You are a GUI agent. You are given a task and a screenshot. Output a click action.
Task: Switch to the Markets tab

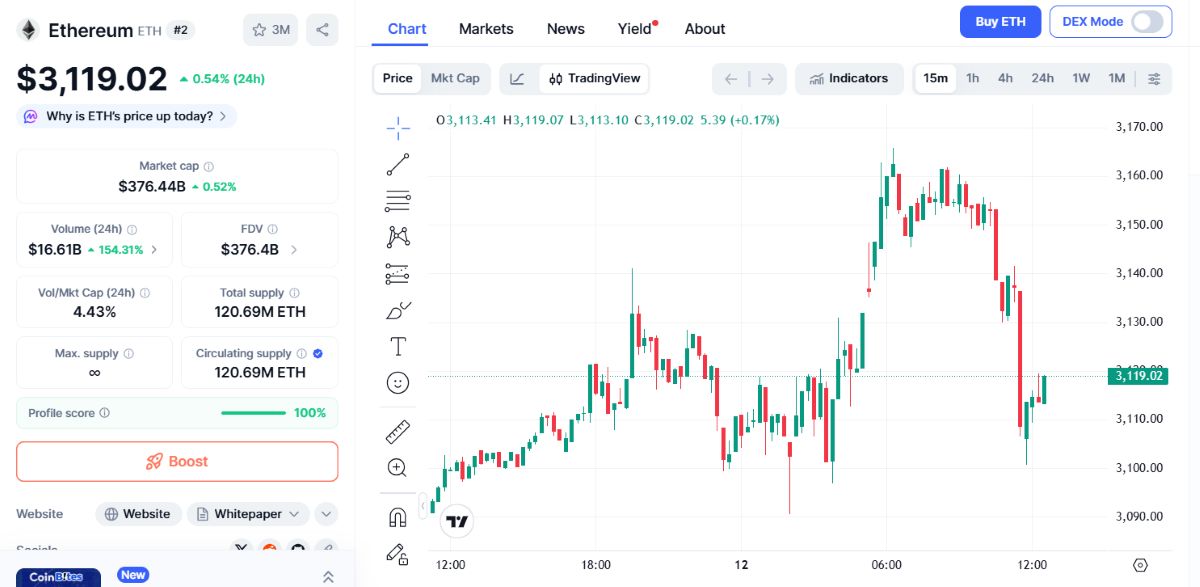coord(486,29)
